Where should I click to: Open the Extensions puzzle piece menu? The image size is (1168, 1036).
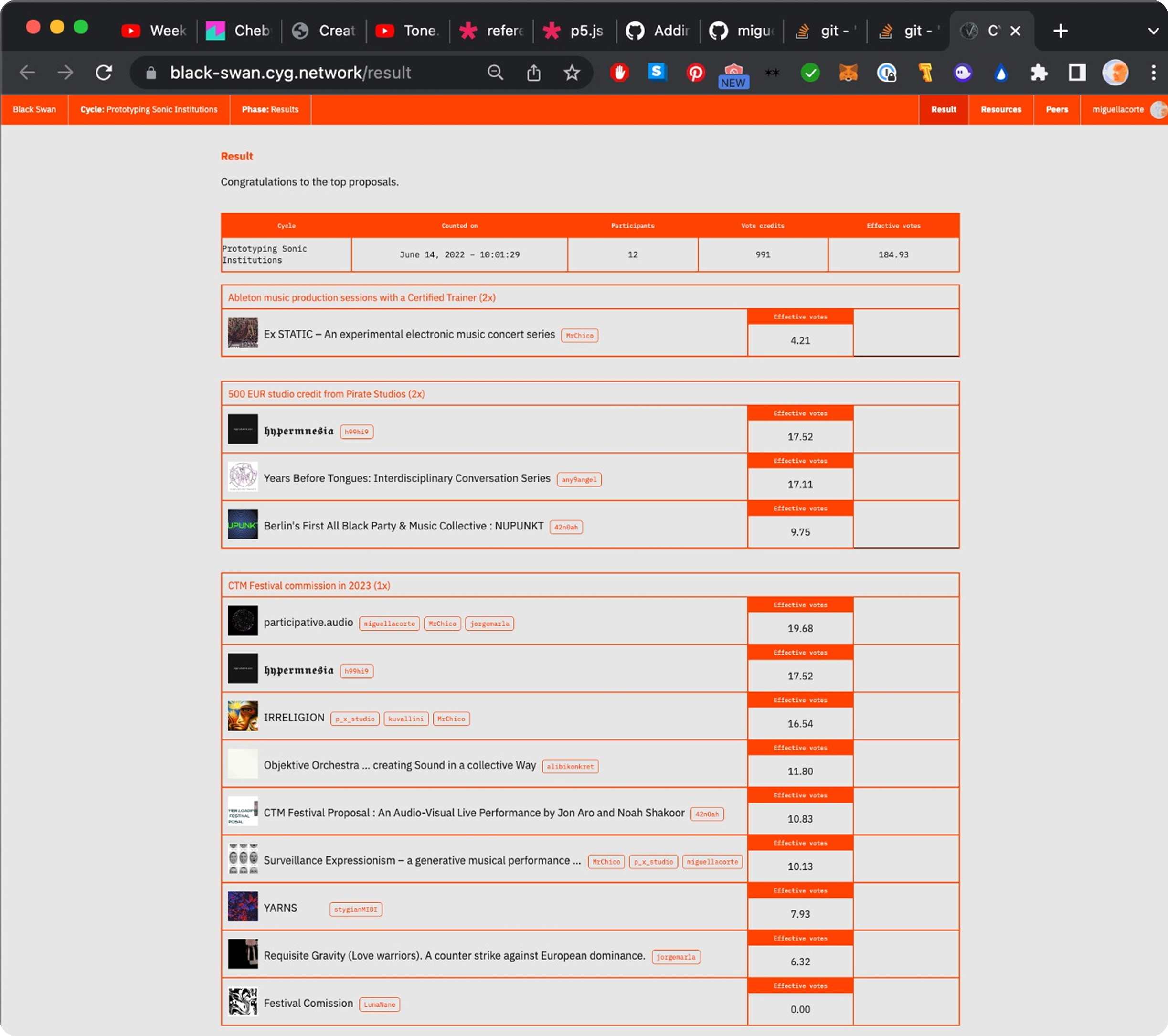pyautogui.click(x=1039, y=73)
